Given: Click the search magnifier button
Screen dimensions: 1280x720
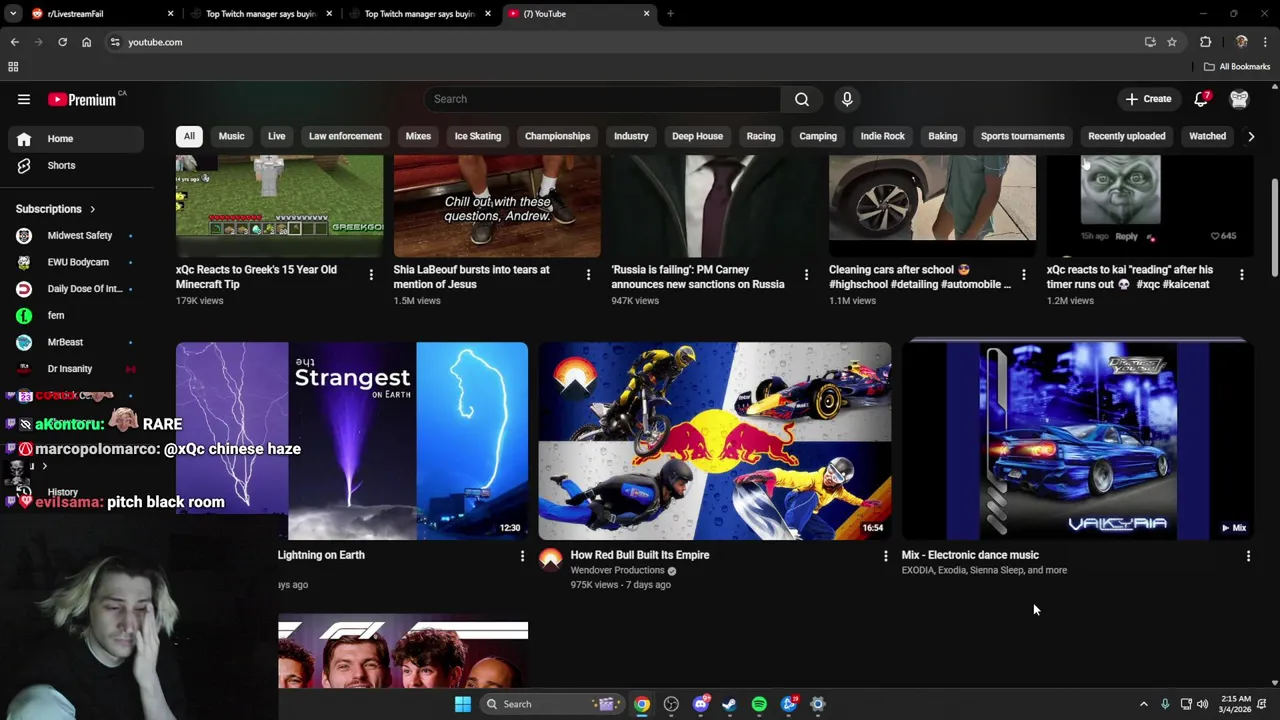Looking at the screenshot, I should [802, 99].
